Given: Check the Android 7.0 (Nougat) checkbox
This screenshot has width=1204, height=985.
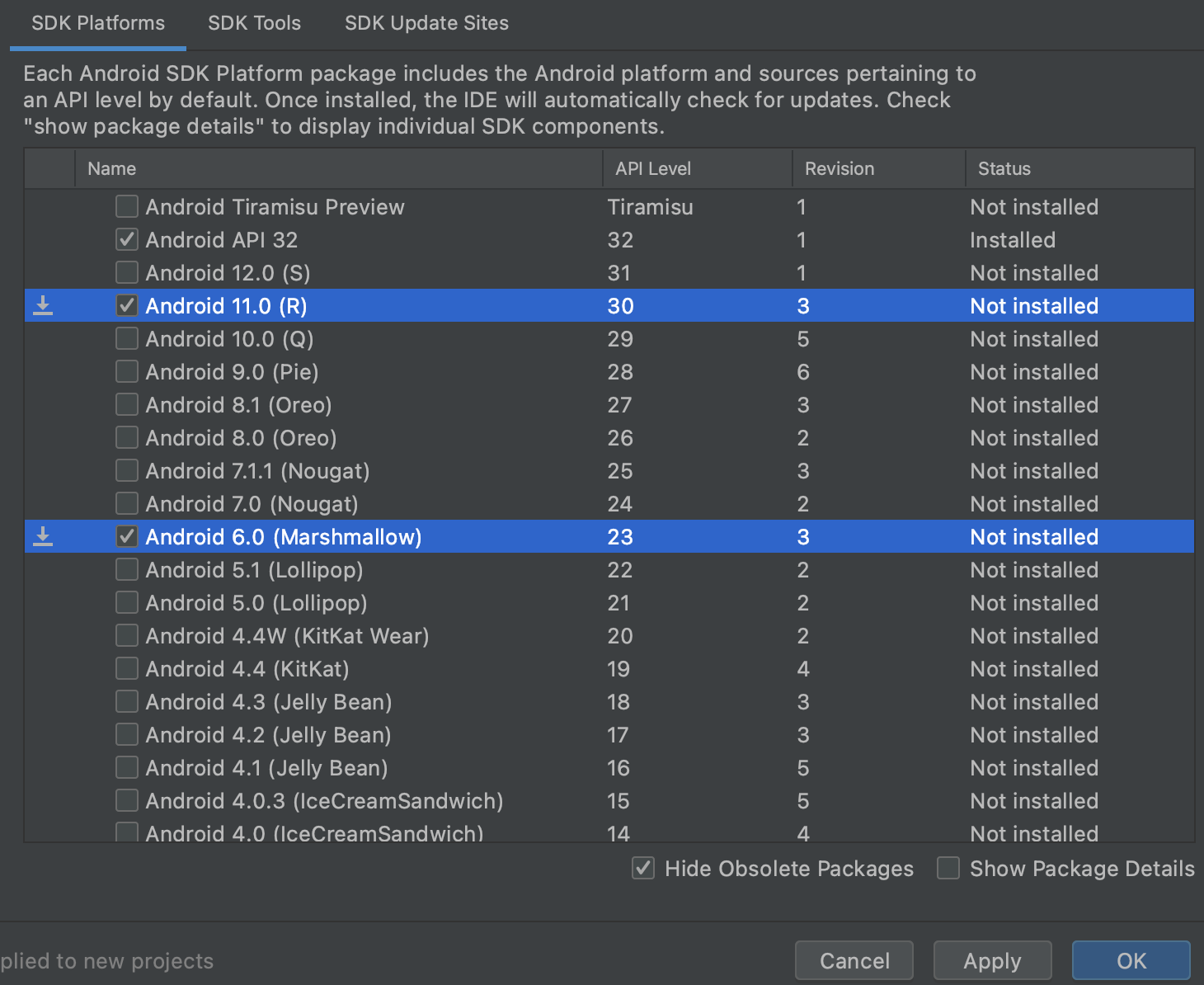Looking at the screenshot, I should [x=127, y=503].
